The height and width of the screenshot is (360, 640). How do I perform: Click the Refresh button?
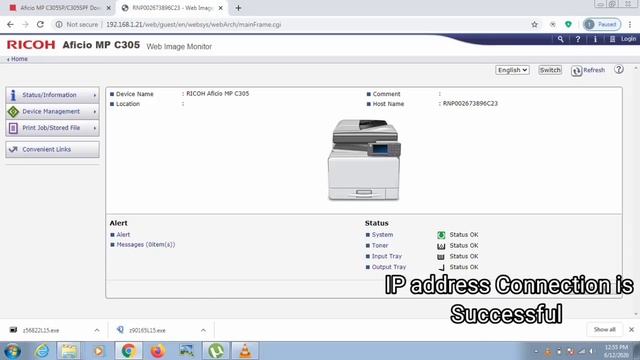coord(588,70)
